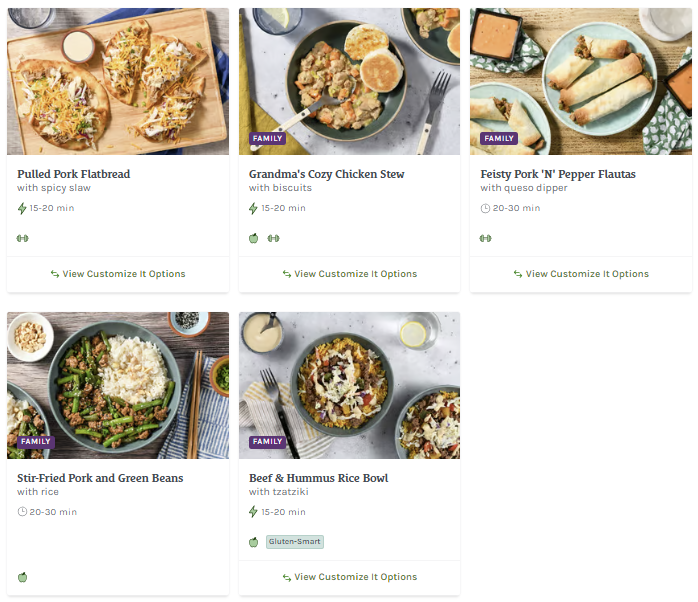
Task: Click the Family badge on Stir-Fried Pork photo
Action: [x=36, y=441]
